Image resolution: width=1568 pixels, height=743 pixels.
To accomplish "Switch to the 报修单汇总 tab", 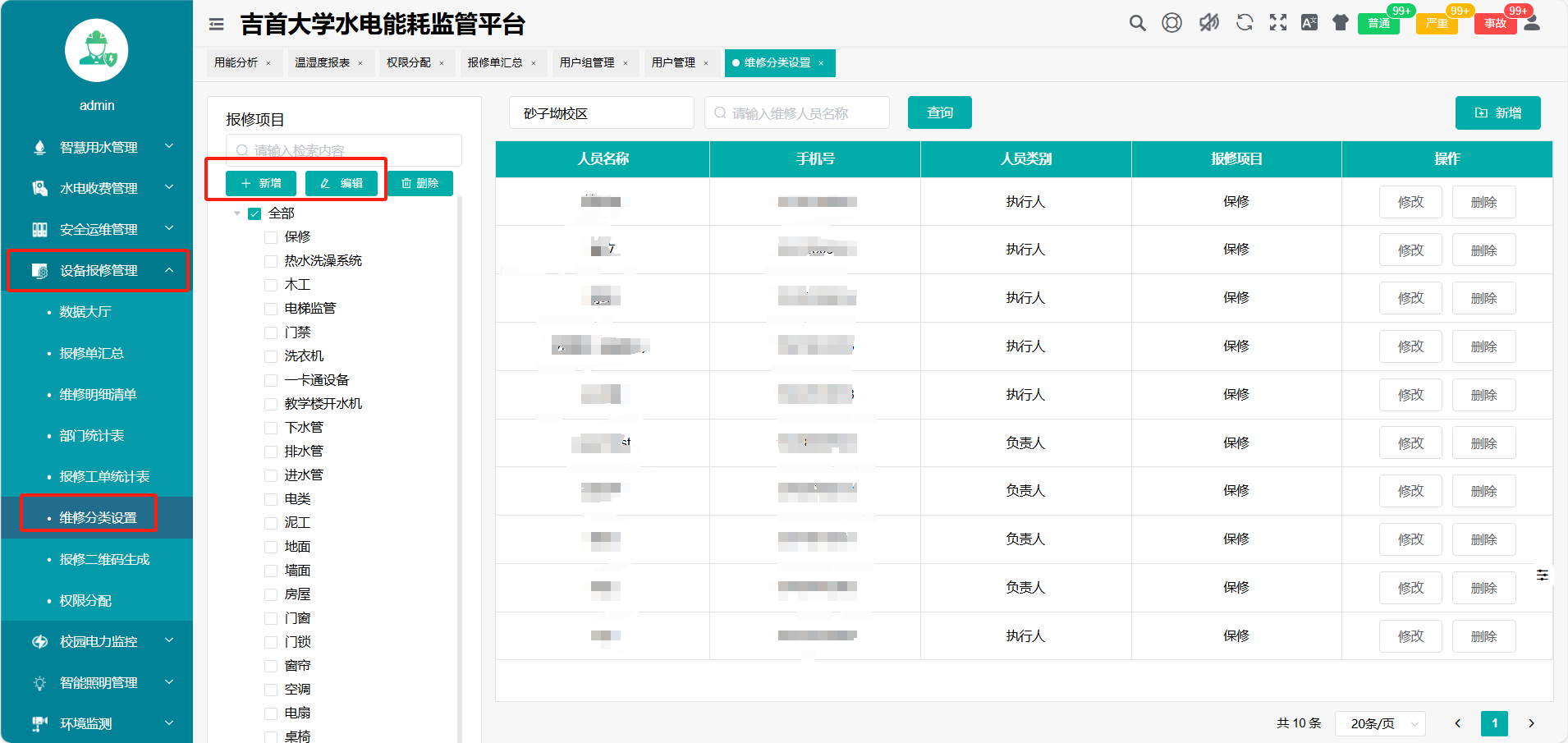I will pyautogui.click(x=495, y=63).
